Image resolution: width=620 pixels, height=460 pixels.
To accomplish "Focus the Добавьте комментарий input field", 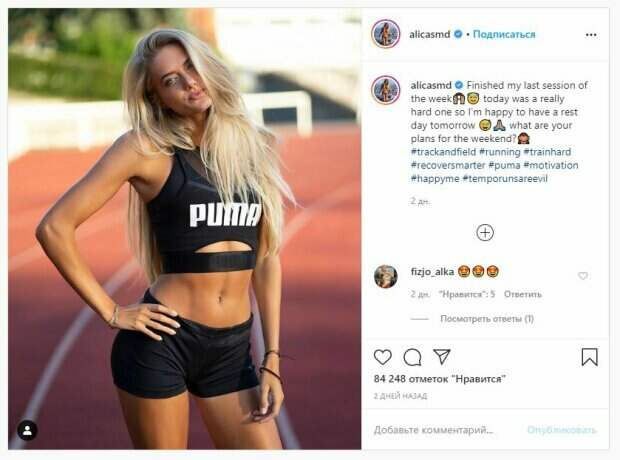I will tap(445, 430).
